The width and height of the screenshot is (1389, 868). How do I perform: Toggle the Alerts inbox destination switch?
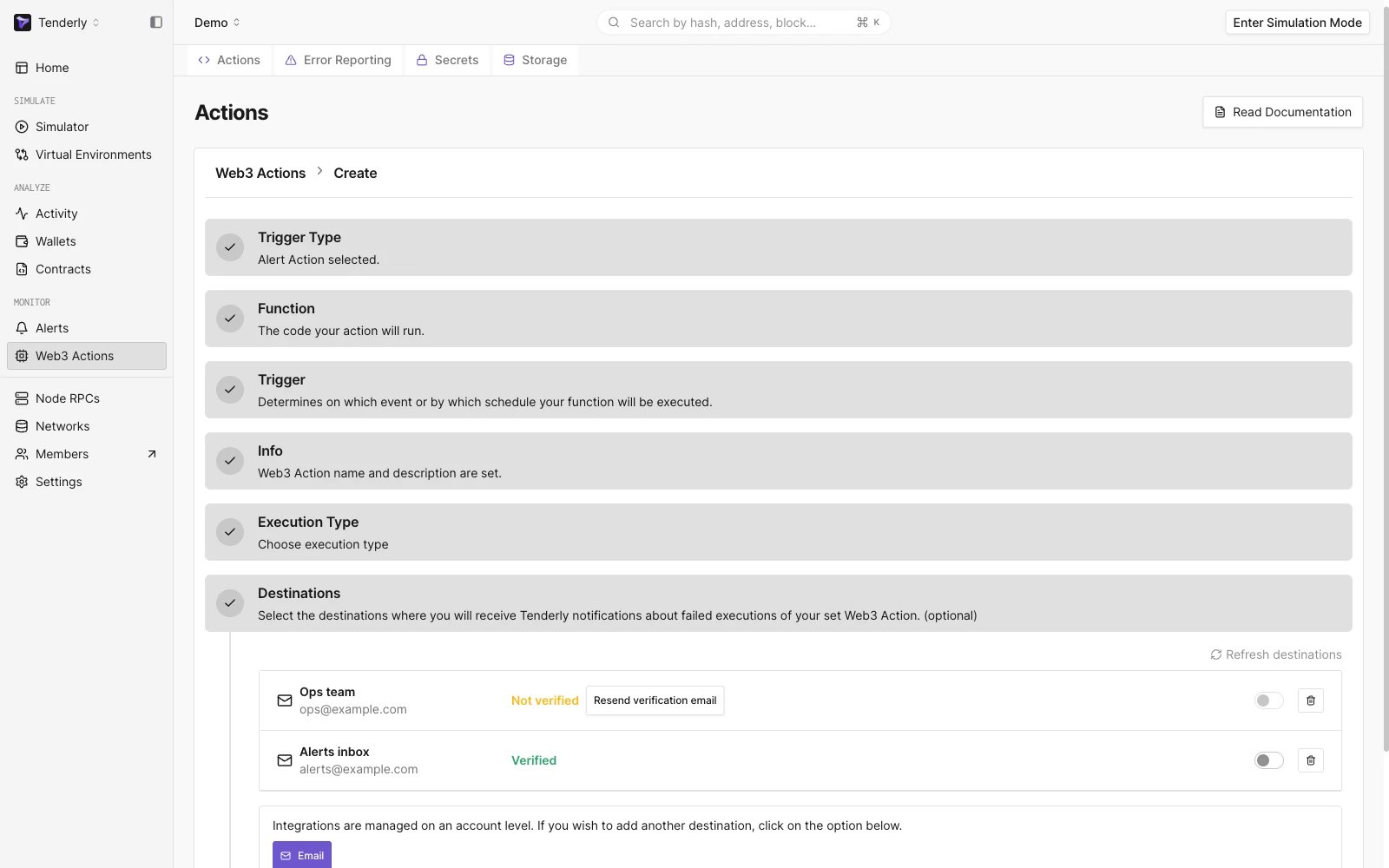tap(1268, 760)
